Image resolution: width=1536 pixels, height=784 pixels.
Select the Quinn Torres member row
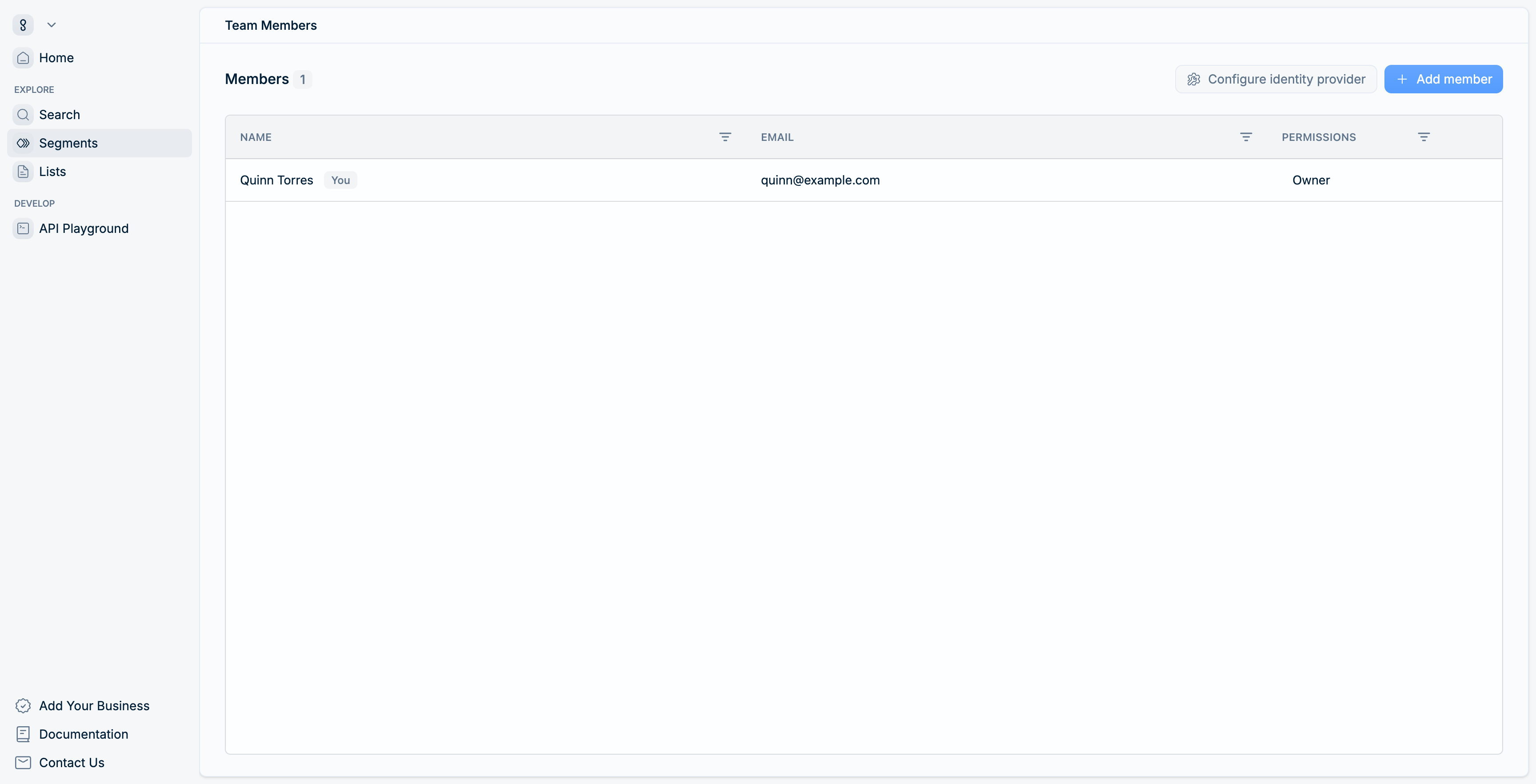click(277, 180)
